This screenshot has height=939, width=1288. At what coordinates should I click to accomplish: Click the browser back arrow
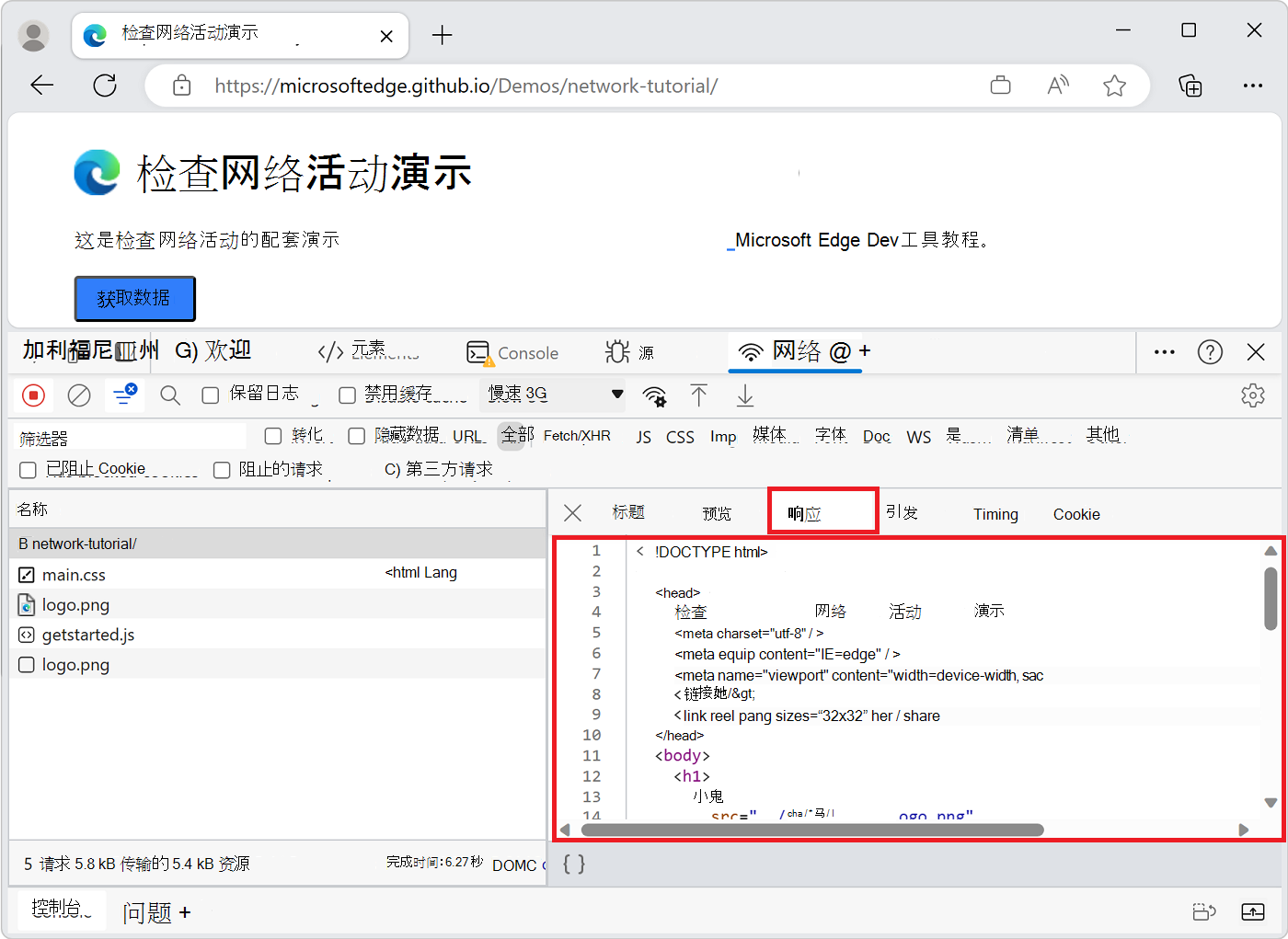[x=42, y=86]
